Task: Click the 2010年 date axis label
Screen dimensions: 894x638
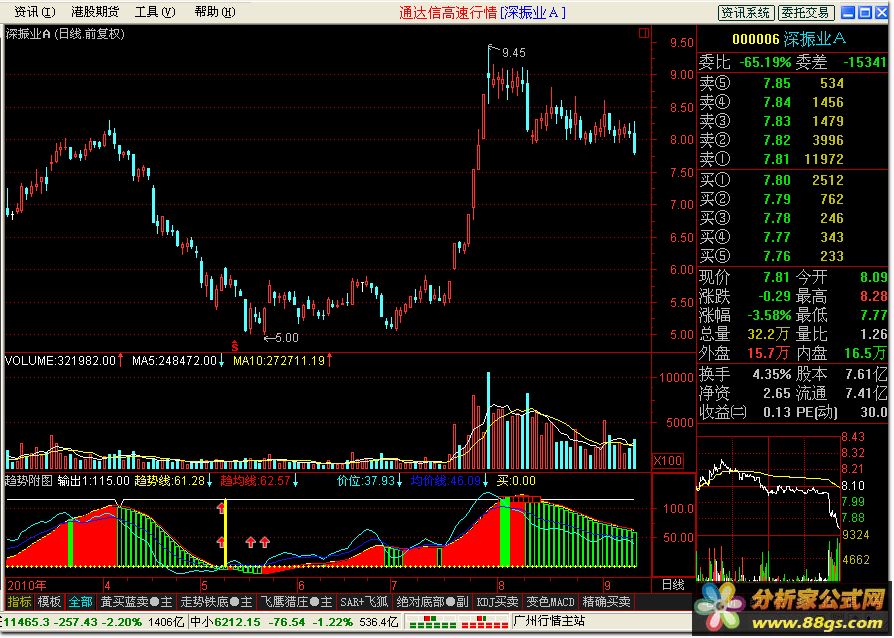Action: pyautogui.click(x=27, y=585)
